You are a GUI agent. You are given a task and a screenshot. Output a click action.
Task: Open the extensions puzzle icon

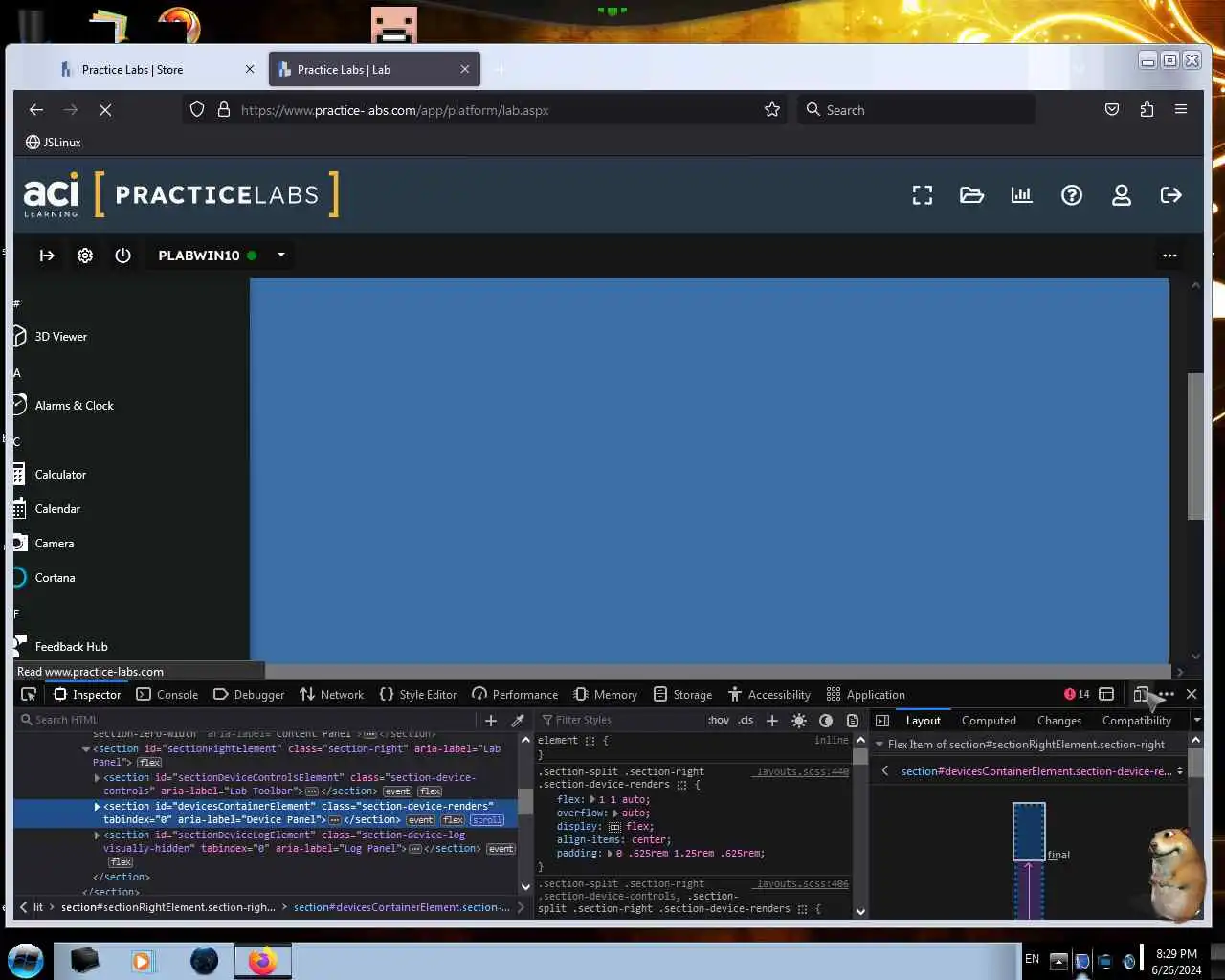pyautogui.click(x=1147, y=110)
